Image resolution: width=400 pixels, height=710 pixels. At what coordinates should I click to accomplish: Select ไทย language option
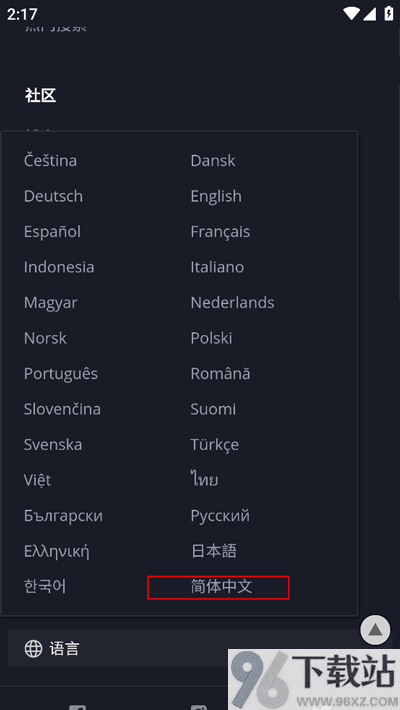(x=204, y=480)
